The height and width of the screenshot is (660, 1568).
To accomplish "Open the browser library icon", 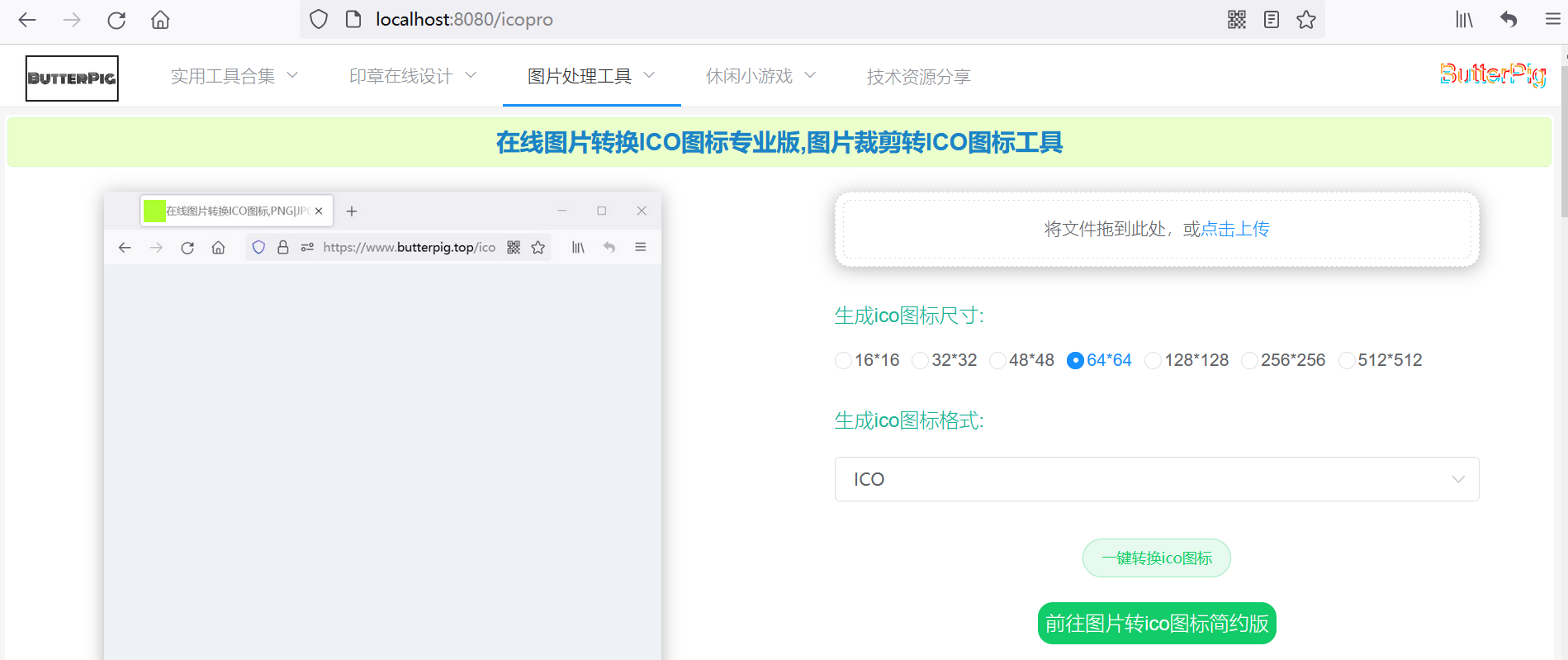I will pyautogui.click(x=1464, y=20).
